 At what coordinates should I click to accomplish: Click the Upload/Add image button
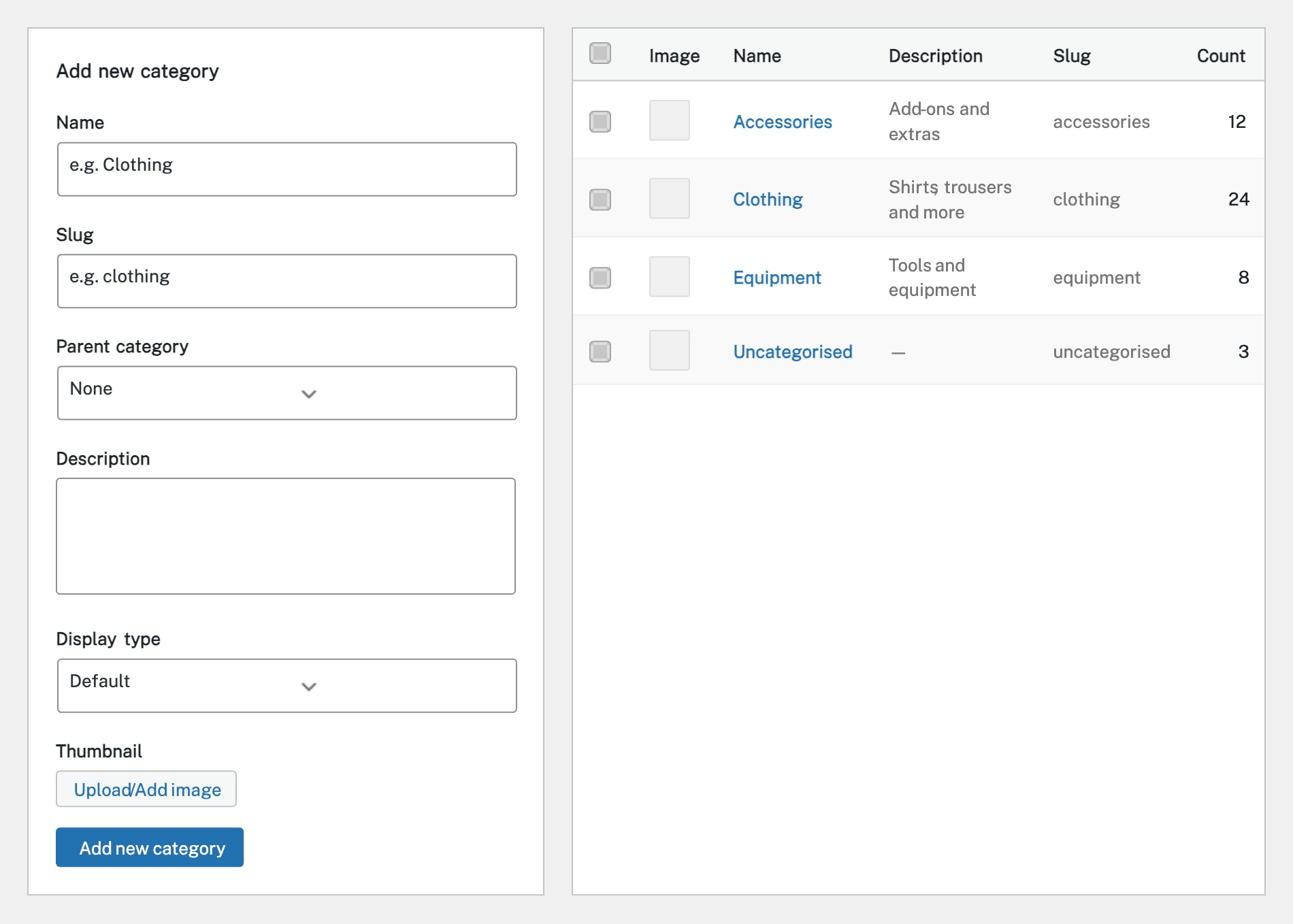coord(146,789)
